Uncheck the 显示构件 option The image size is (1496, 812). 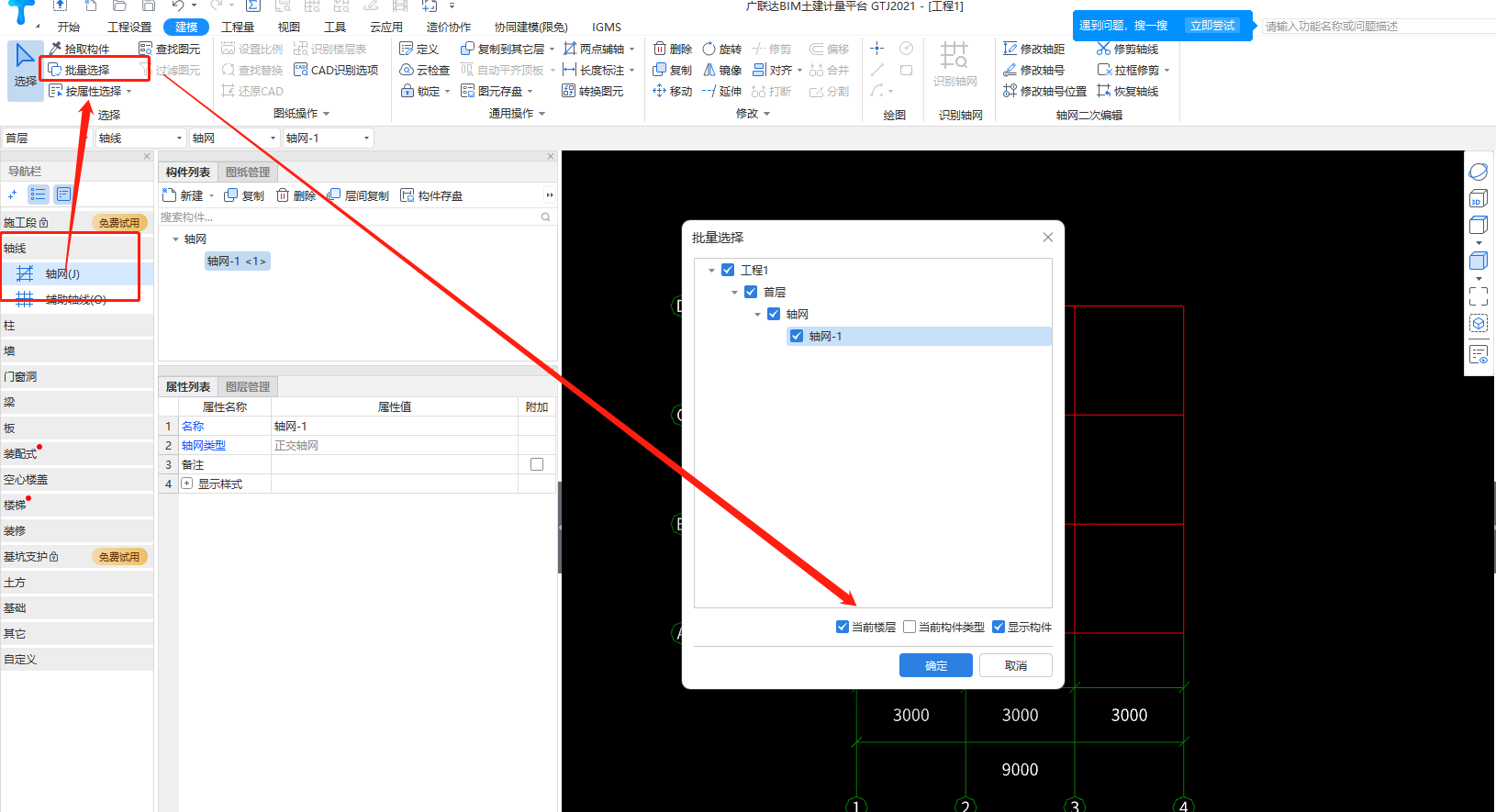tap(999, 627)
